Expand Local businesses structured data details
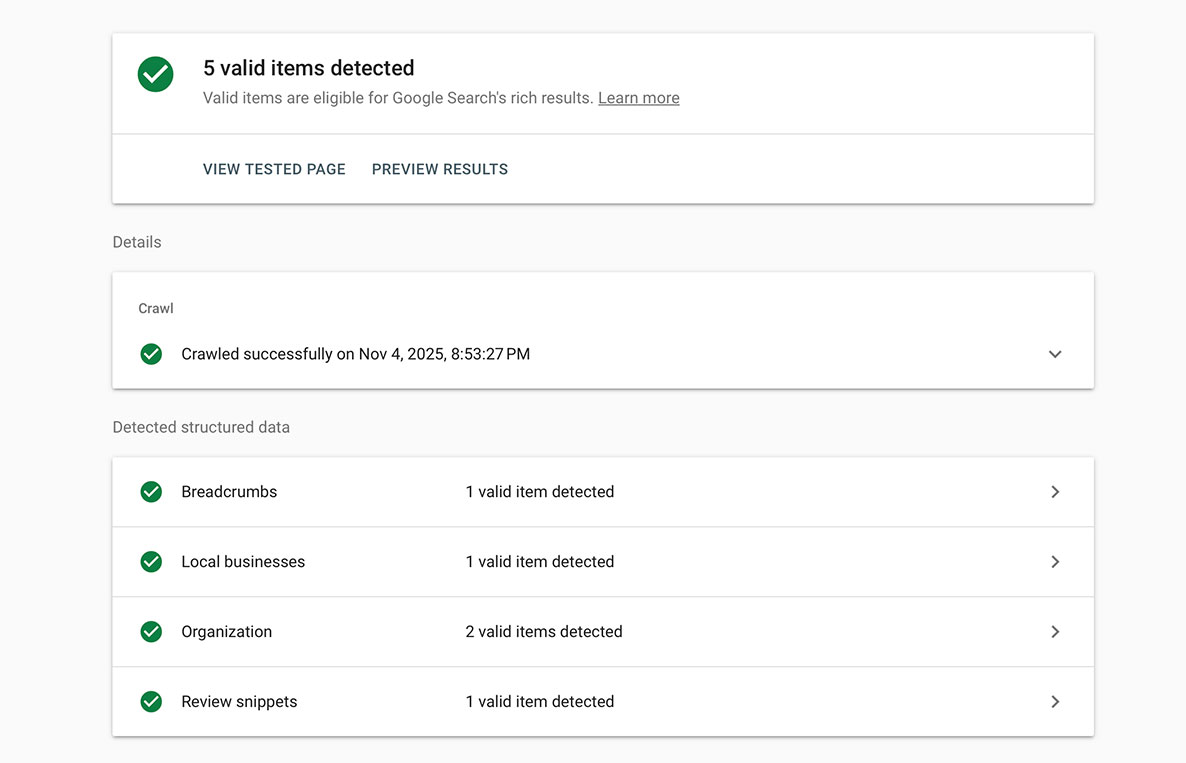 point(1055,561)
